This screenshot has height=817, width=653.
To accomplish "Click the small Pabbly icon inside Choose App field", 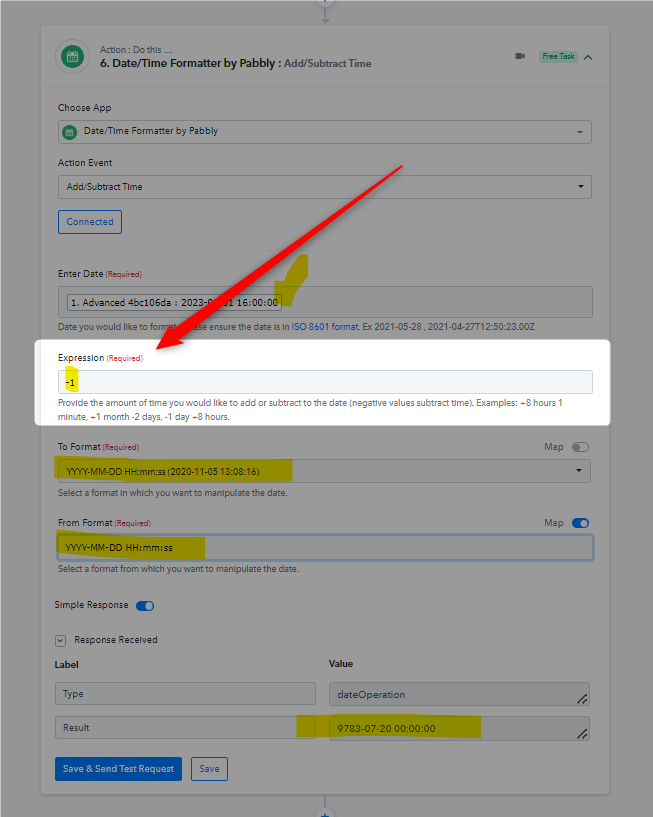I will [69, 132].
